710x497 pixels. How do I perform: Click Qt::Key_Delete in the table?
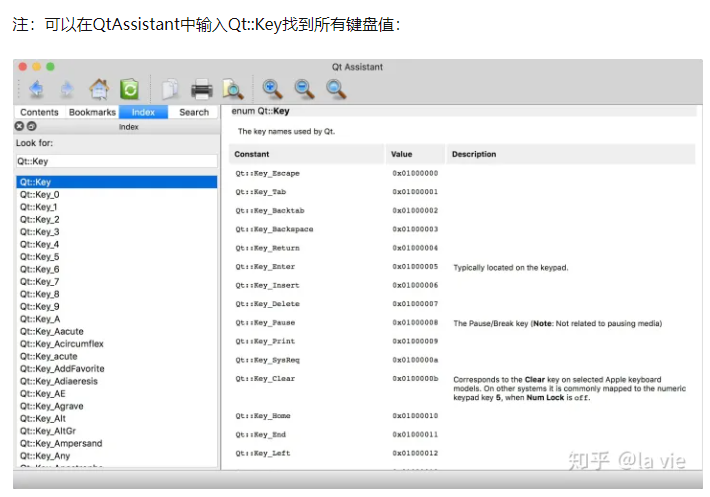coord(268,304)
